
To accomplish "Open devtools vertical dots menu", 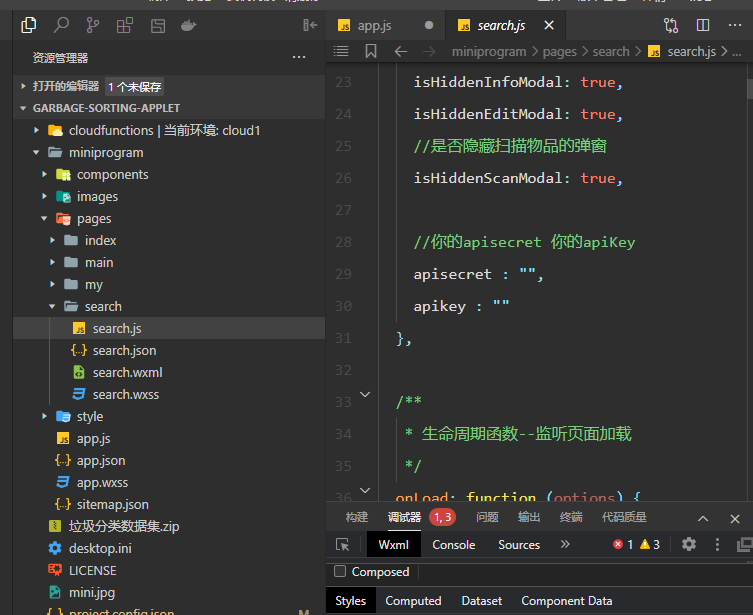I will tap(717, 544).
